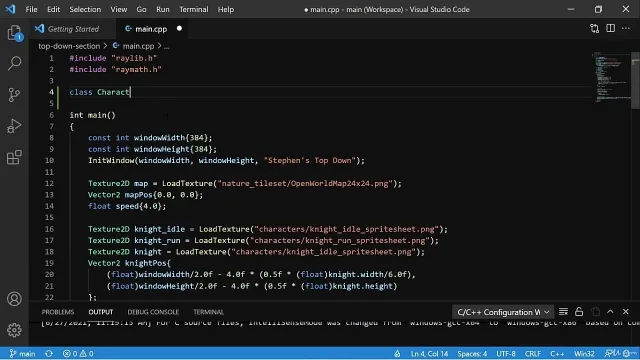The image size is (640, 360).
Task: Switch to the OUTPUT panel tab
Action: click(100, 312)
